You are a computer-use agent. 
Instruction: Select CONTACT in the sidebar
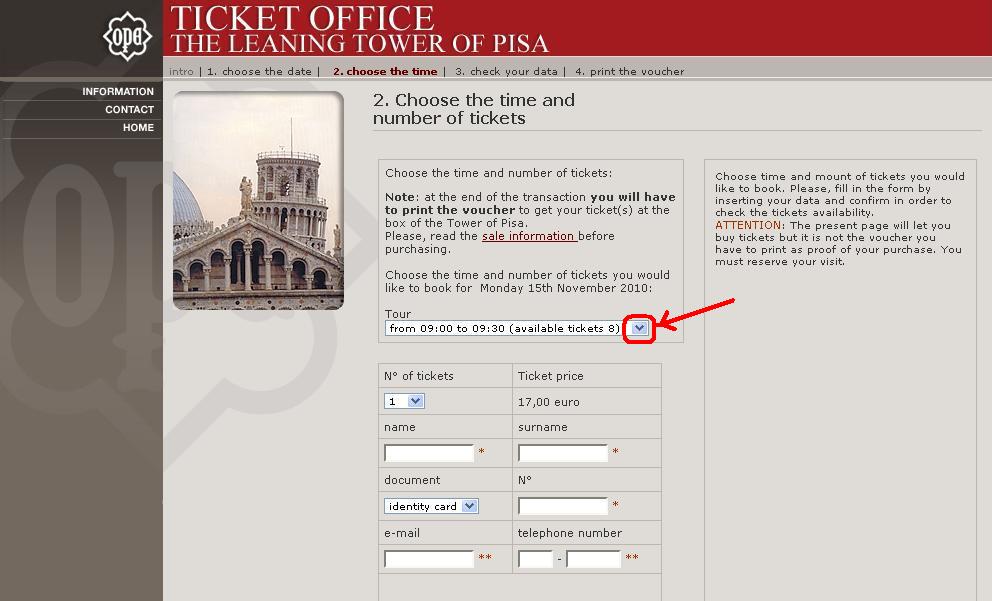(129, 110)
